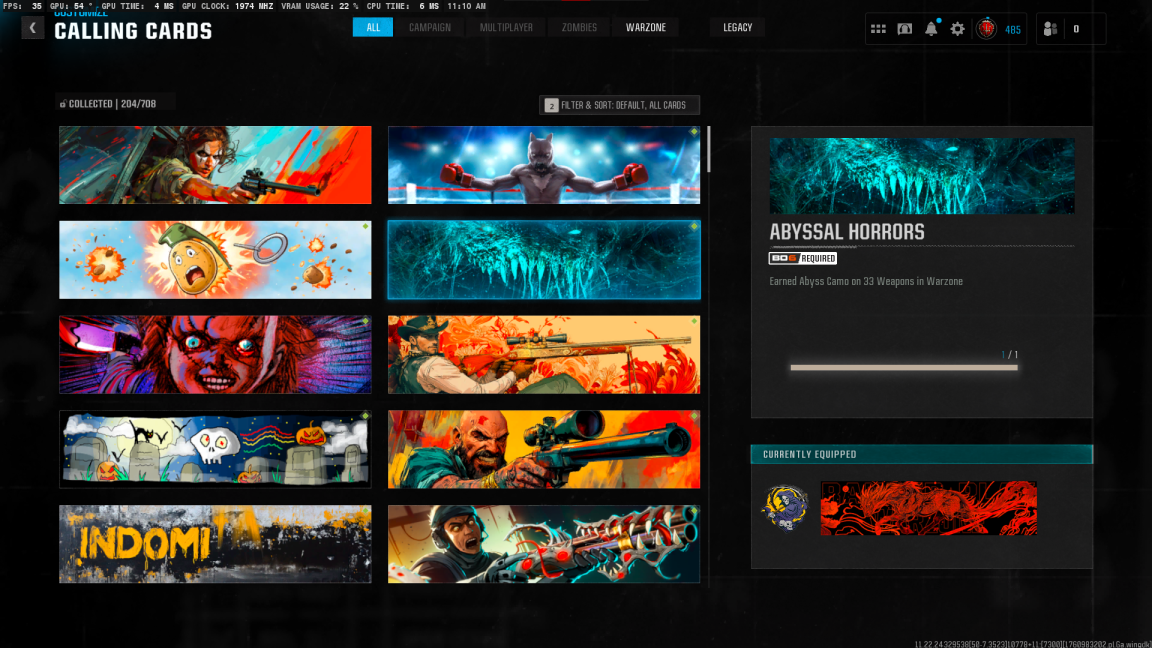The image size is (1152, 648).
Task: Switch to the All tab
Action: click(x=373, y=27)
